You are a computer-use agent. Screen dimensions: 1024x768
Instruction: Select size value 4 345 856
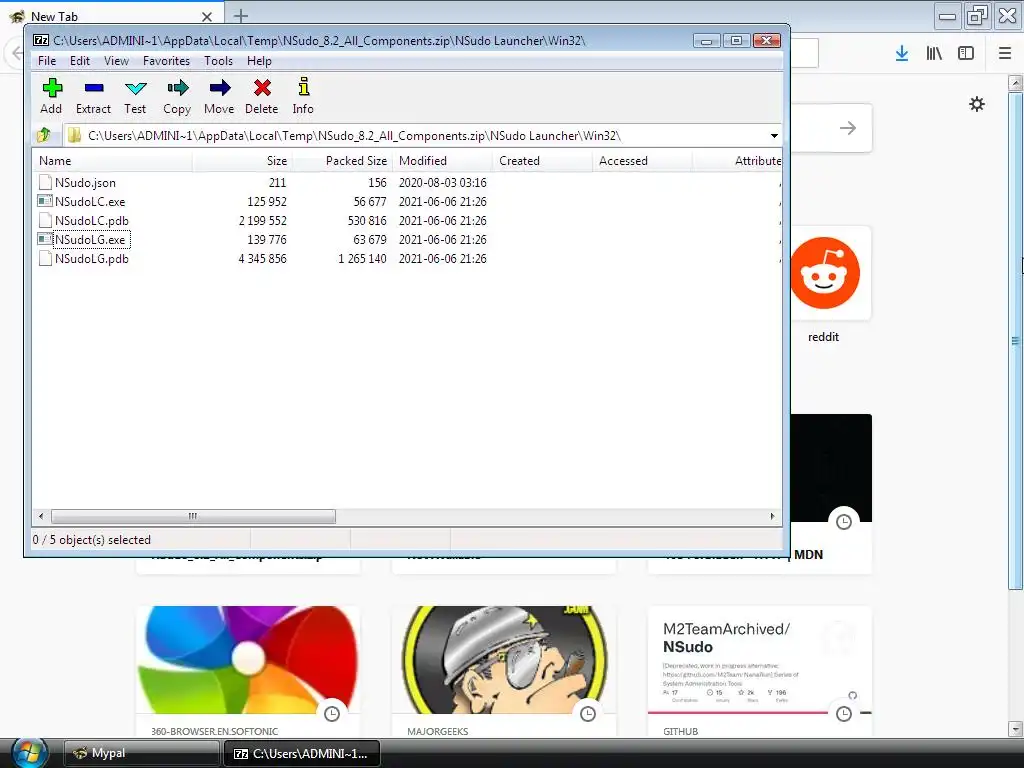(x=262, y=259)
